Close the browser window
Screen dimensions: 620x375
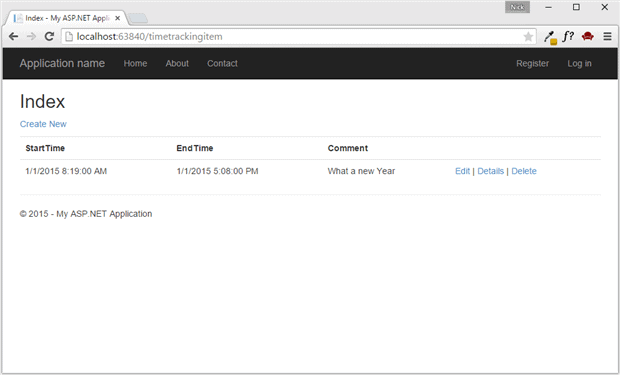pos(605,7)
